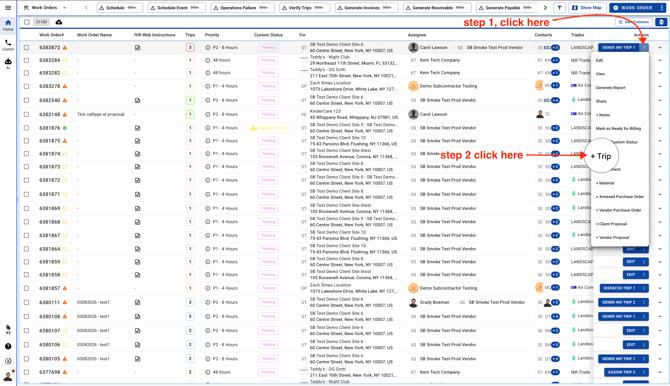Open the Generate Invoices tab
The width and height of the screenshot is (670, 386).
(366, 8)
